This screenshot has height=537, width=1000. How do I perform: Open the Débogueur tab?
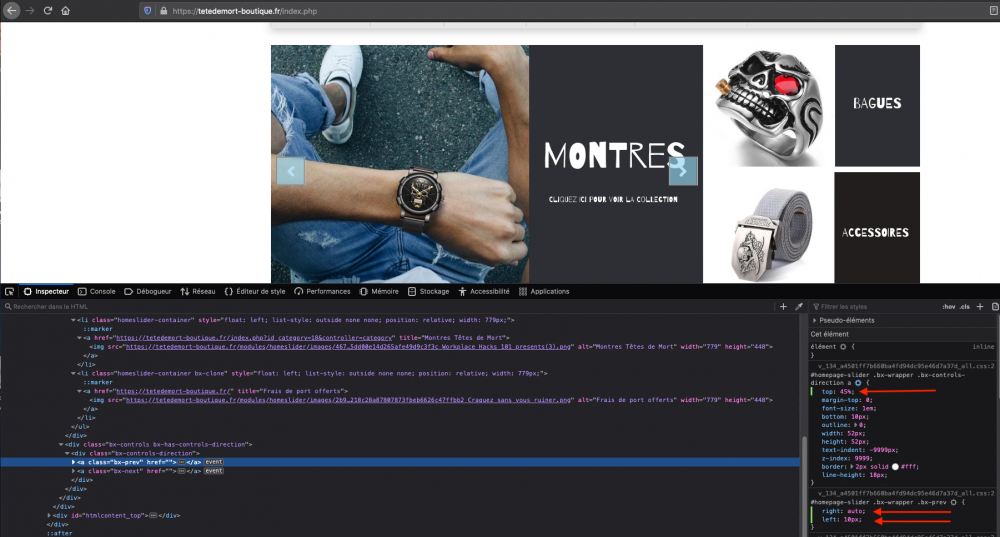[147, 291]
